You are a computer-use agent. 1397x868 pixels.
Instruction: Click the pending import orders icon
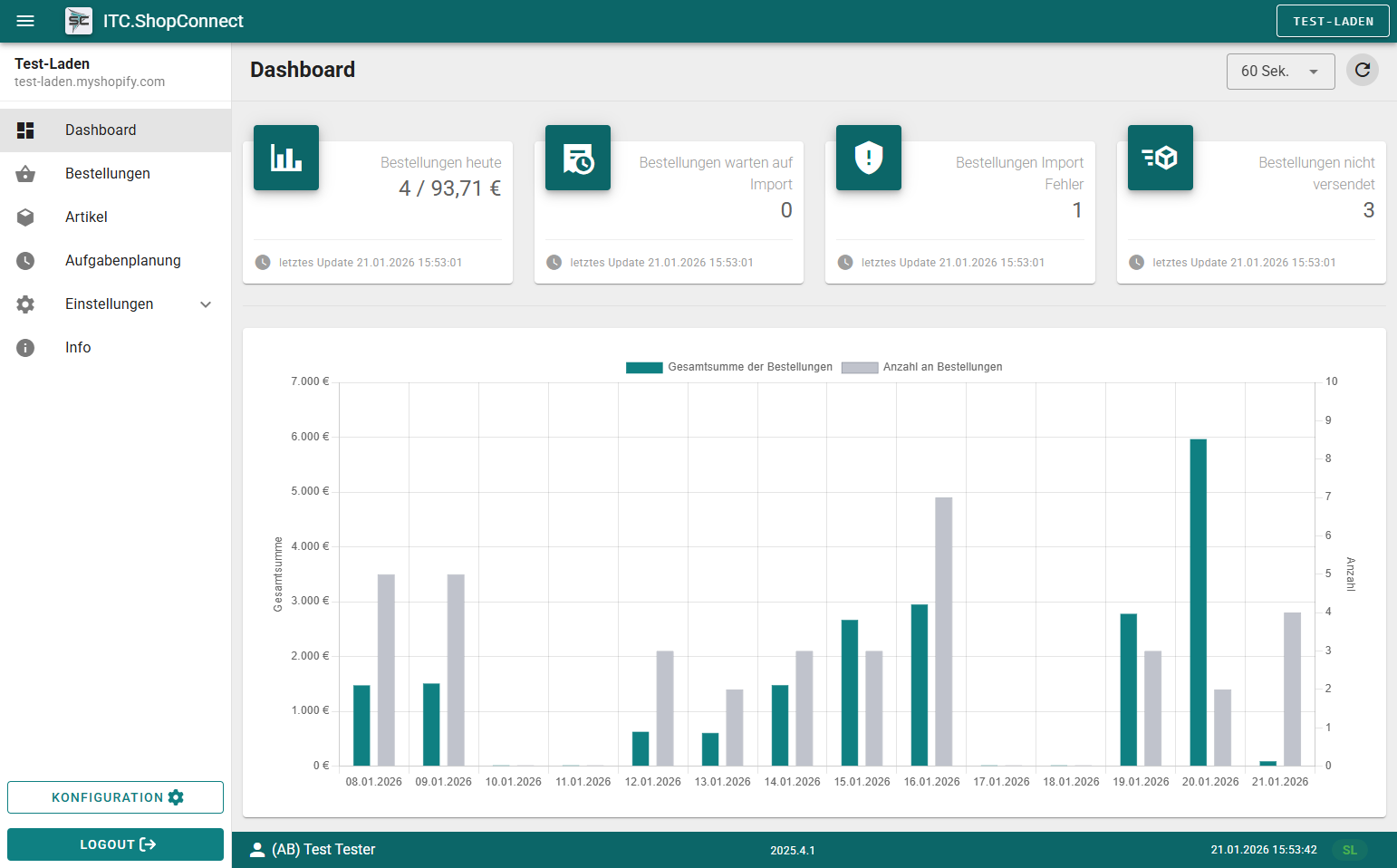pyautogui.click(x=577, y=158)
